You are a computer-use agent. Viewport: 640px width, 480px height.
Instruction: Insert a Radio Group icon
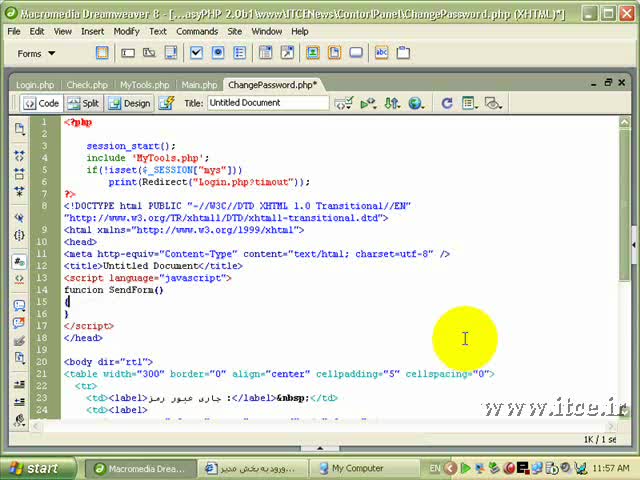tap(240, 53)
